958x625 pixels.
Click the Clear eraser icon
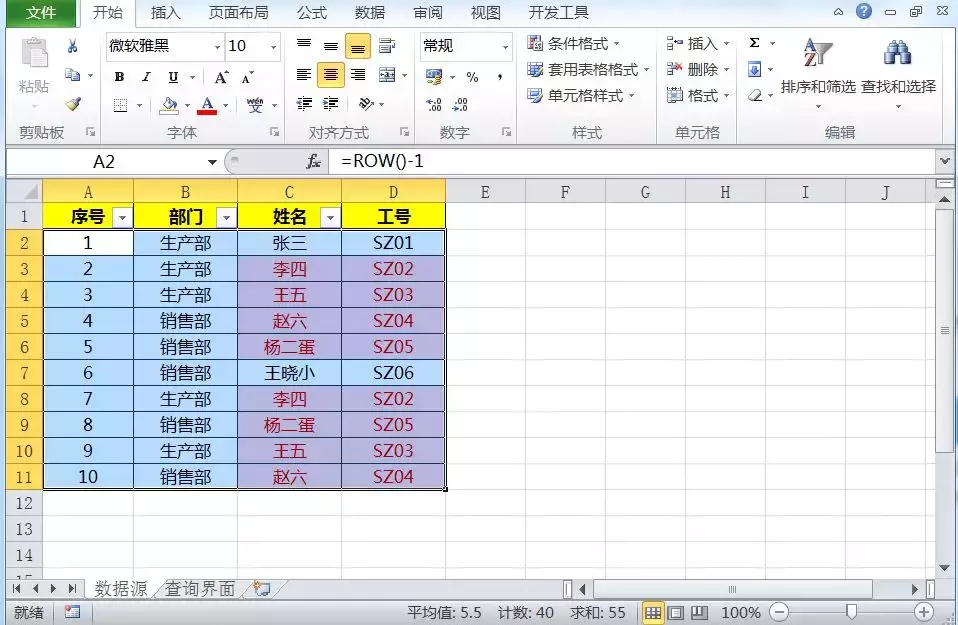pyautogui.click(x=755, y=95)
